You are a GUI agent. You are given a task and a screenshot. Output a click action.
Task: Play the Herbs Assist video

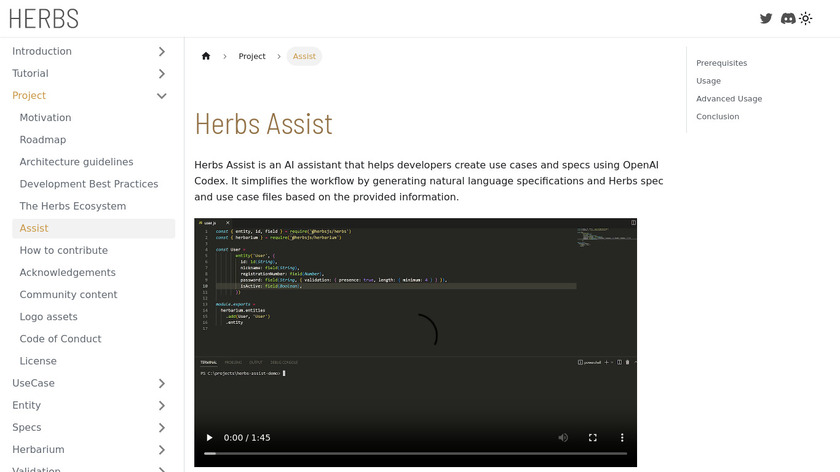(x=209, y=438)
